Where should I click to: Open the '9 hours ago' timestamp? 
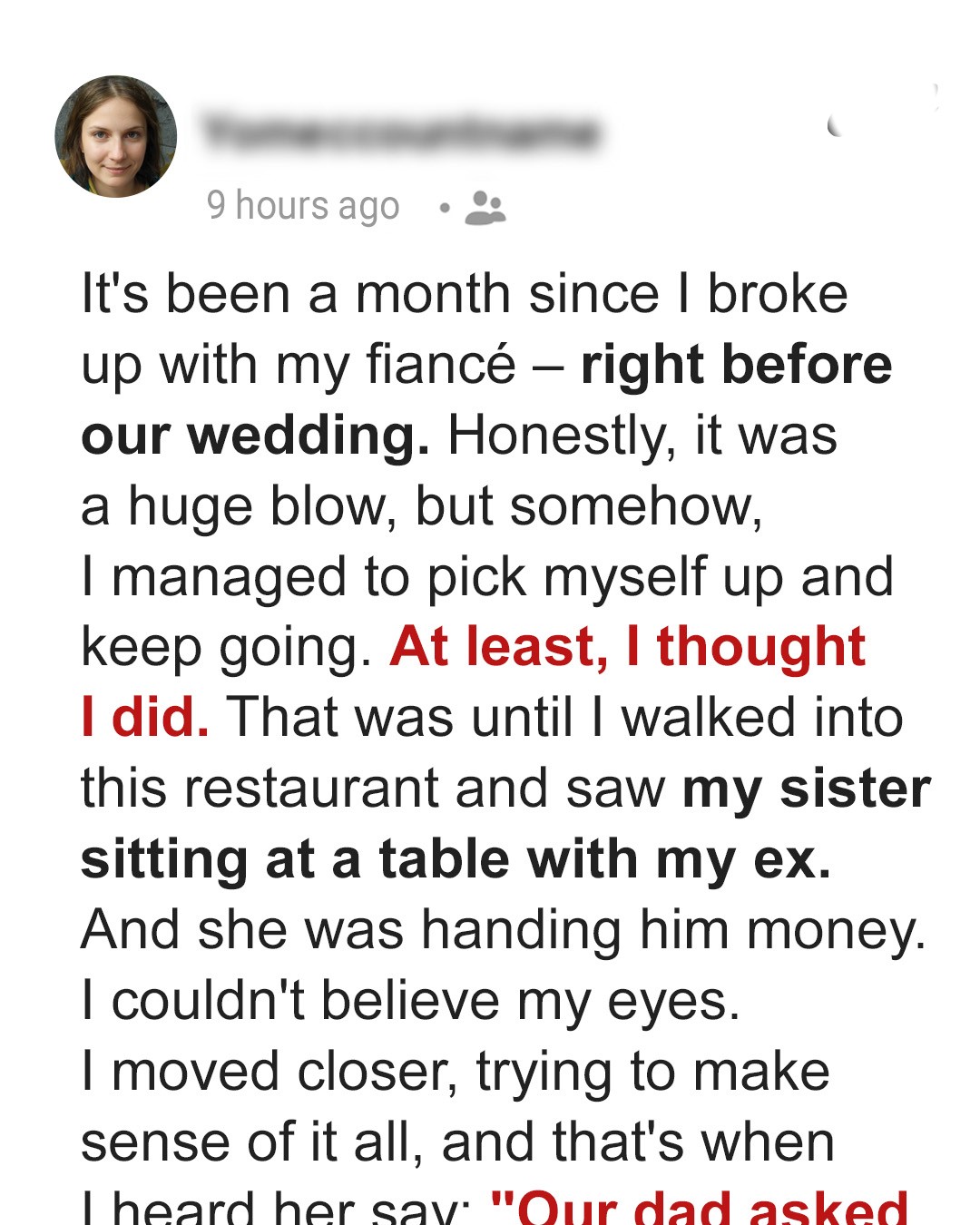(x=302, y=206)
